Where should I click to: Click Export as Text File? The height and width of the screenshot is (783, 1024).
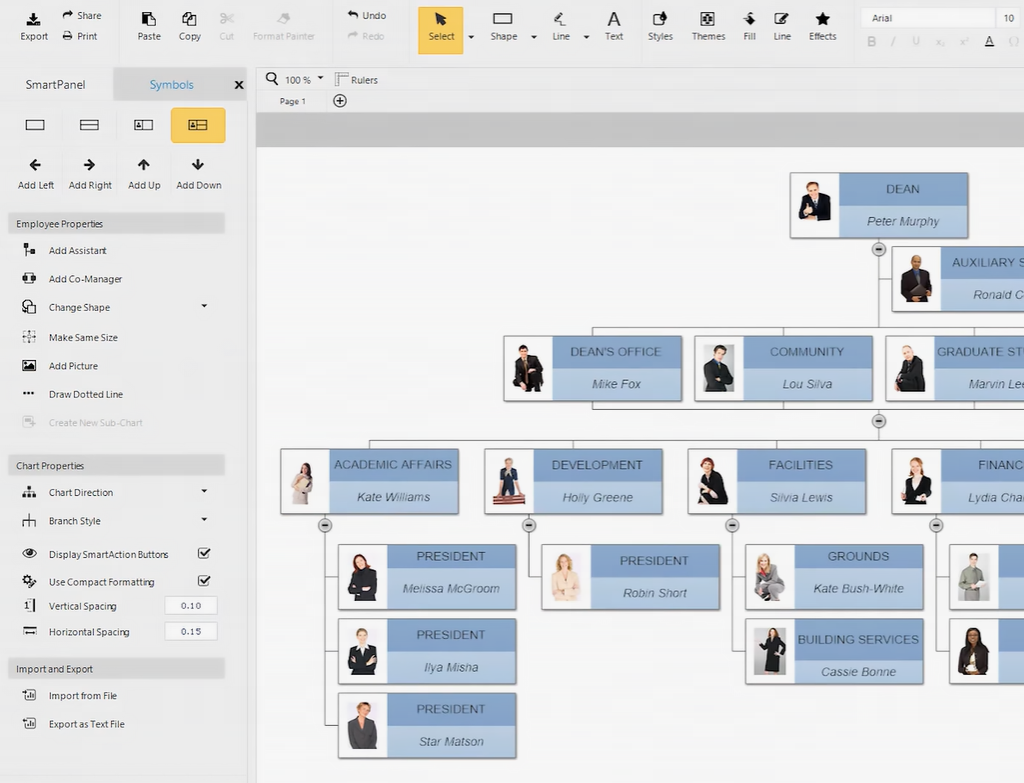73,724
